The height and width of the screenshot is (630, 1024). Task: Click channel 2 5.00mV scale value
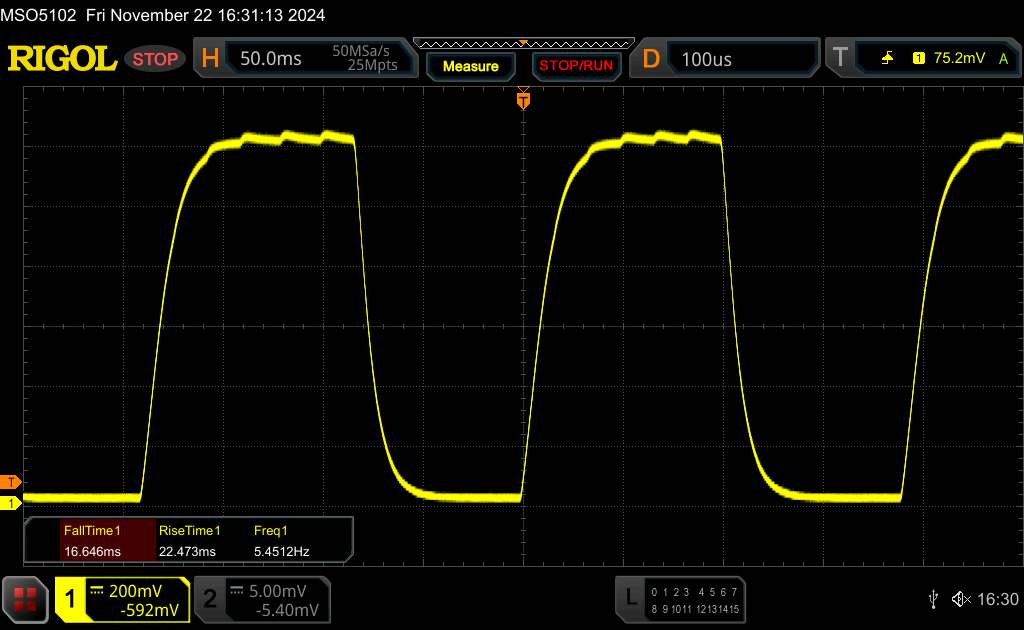point(278,591)
